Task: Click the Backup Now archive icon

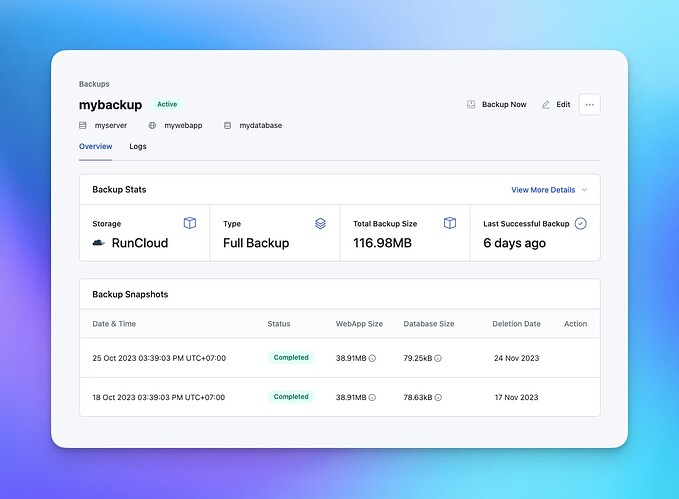Action: click(471, 104)
